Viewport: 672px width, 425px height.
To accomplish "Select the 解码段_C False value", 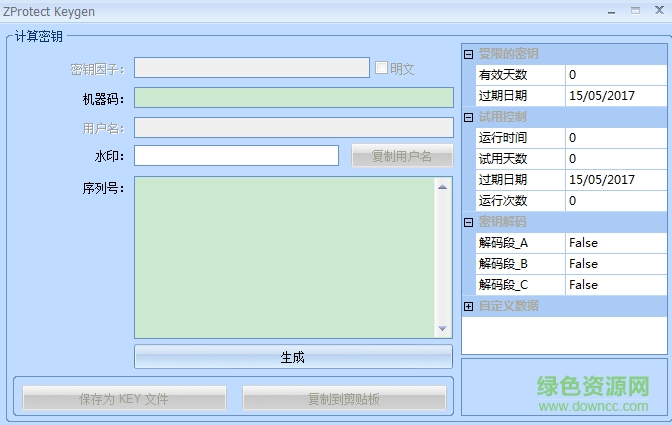I will 616,285.
